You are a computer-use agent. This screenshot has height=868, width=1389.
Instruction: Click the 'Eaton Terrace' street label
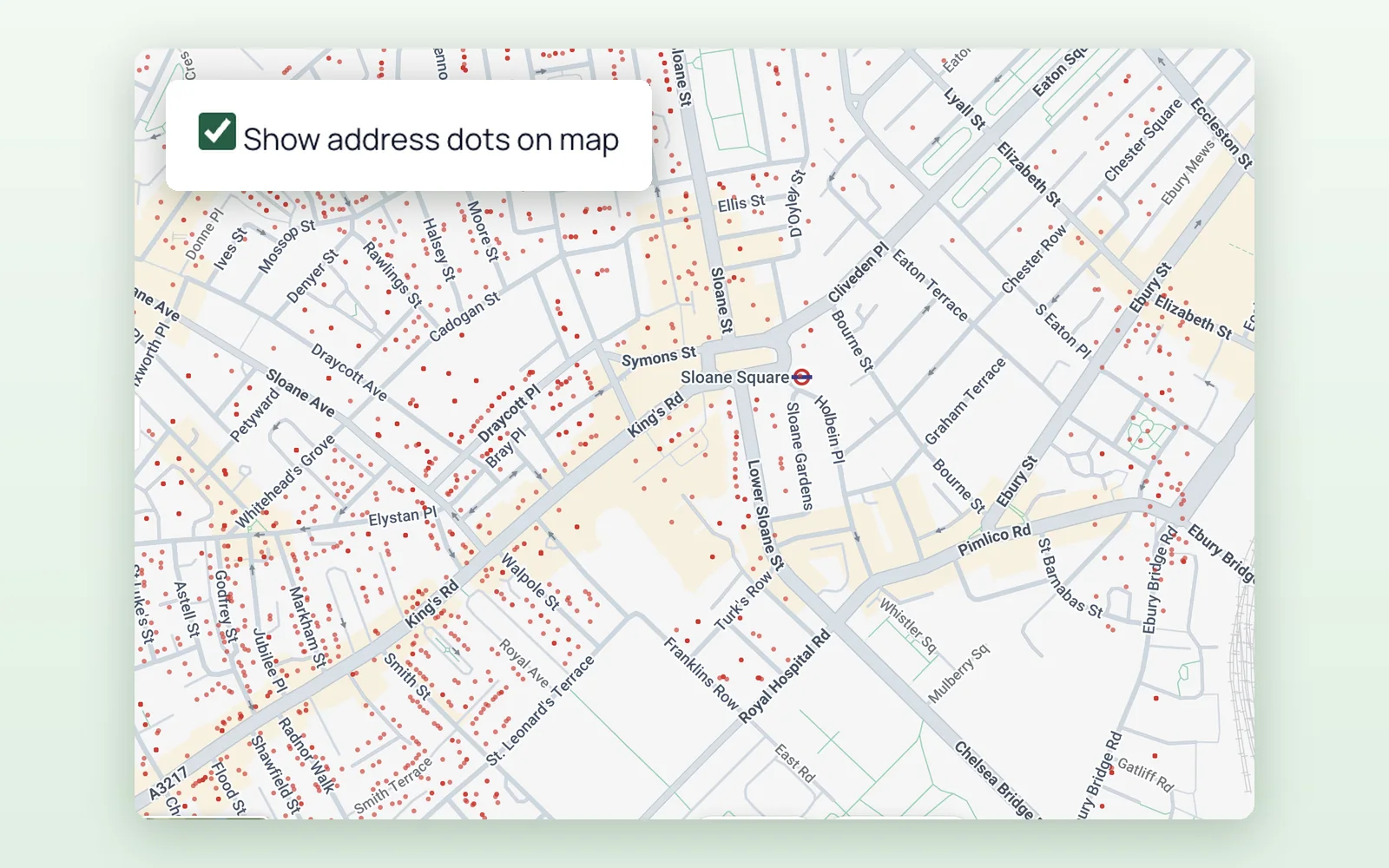click(x=930, y=285)
